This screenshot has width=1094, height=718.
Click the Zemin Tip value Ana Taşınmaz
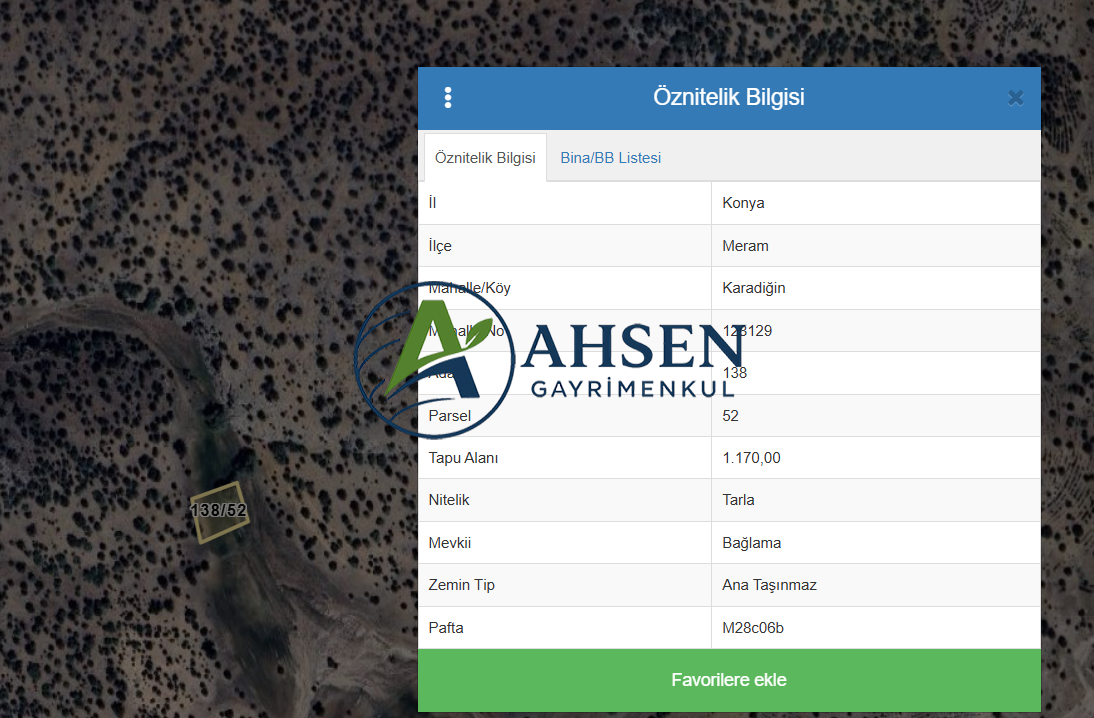[x=769, y=585]
